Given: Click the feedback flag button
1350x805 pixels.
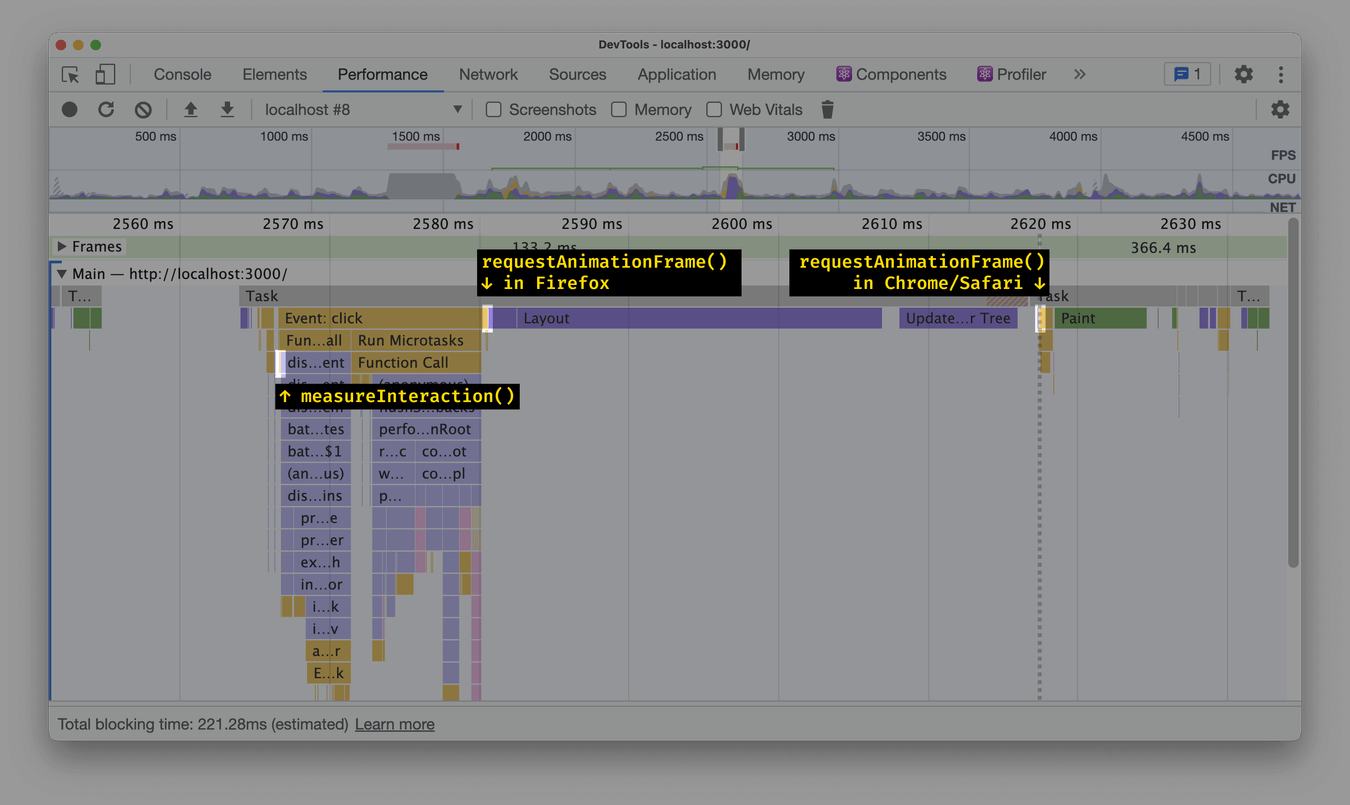Looking at the screenshot, I should [x=1187, y=74].
